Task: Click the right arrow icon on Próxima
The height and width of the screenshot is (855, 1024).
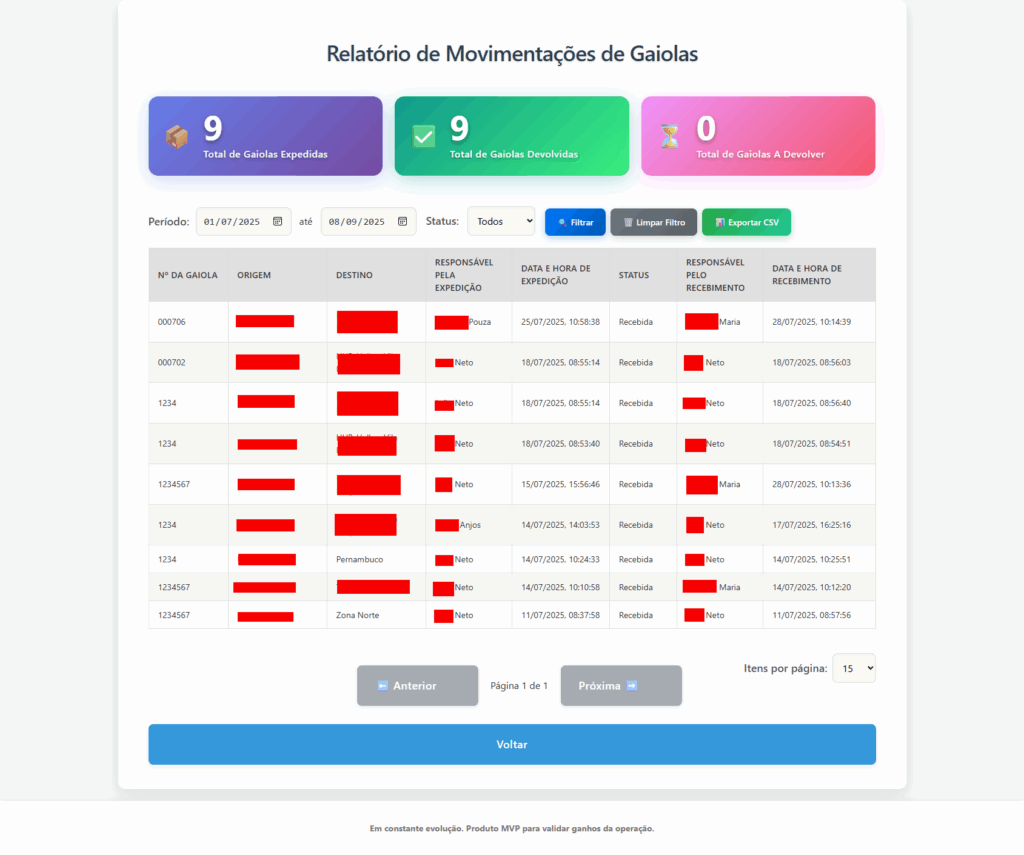Action: [632, 686]
